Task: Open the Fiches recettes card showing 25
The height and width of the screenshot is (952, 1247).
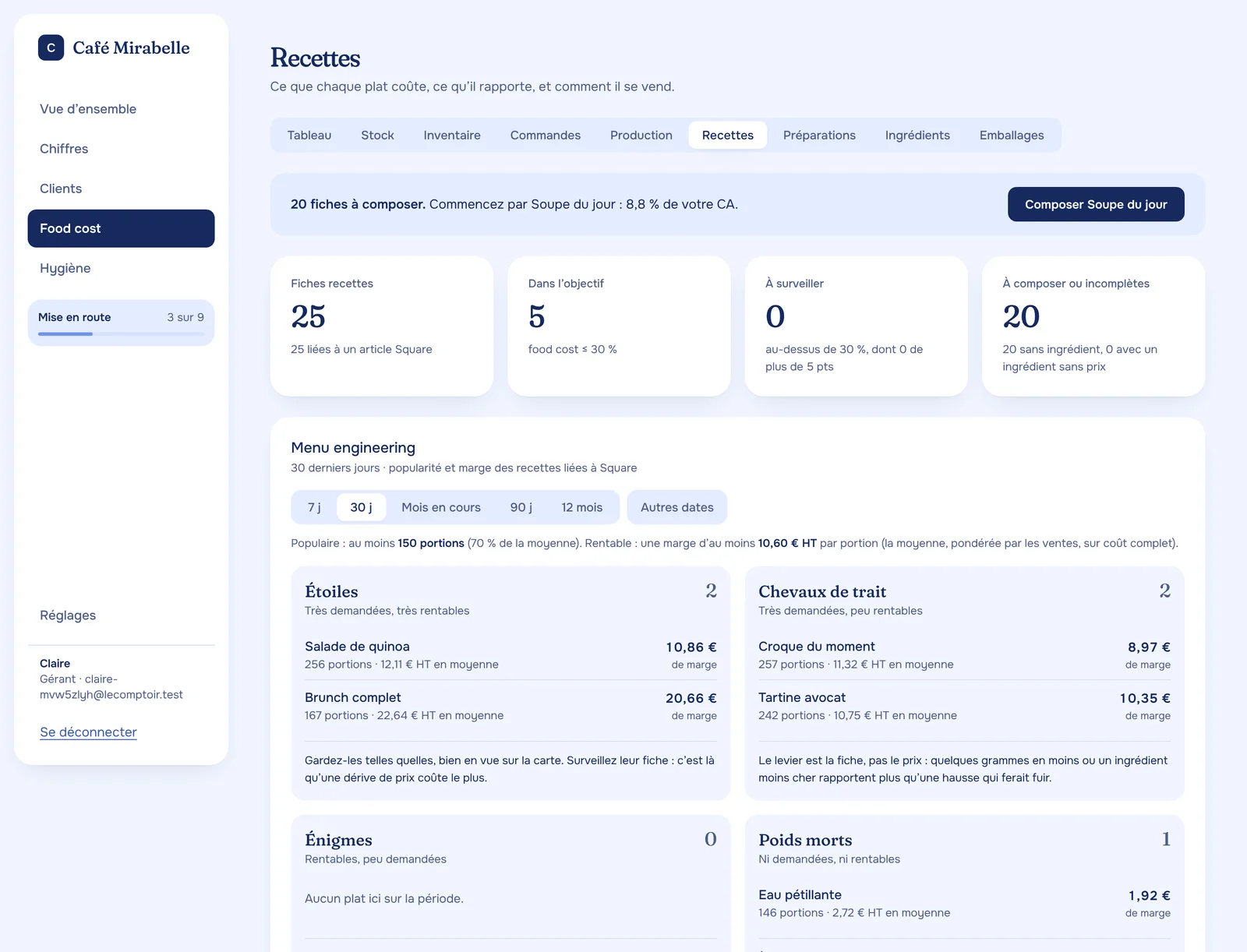Action: (382, 326)
